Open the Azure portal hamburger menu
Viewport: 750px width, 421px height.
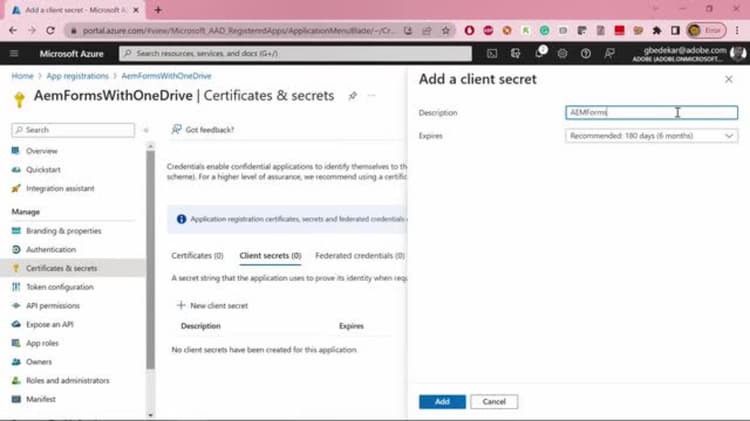[x=14, y=54]
